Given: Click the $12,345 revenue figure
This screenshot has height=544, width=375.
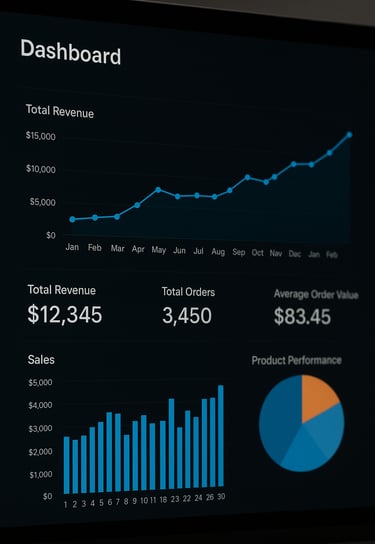Looking at the screenshot, I should point(65,315).
